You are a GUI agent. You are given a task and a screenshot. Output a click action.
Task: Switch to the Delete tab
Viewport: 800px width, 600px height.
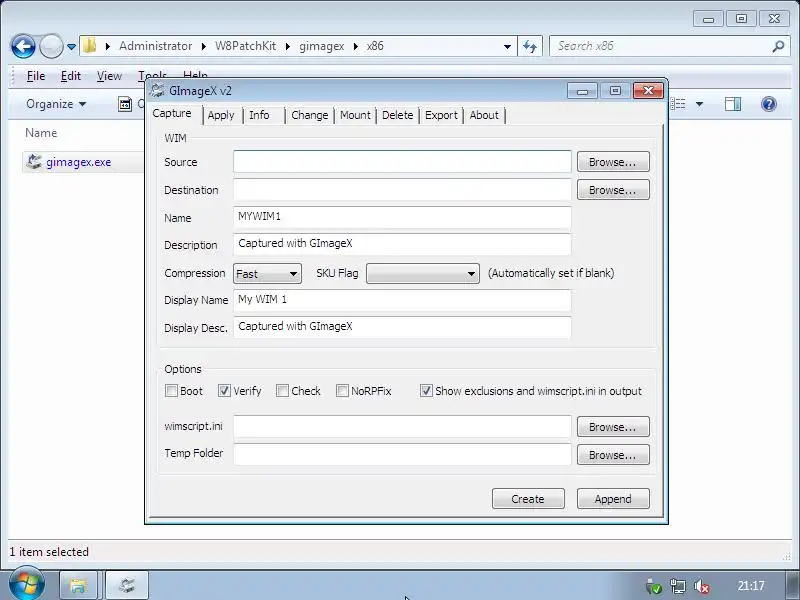(397, 115)
